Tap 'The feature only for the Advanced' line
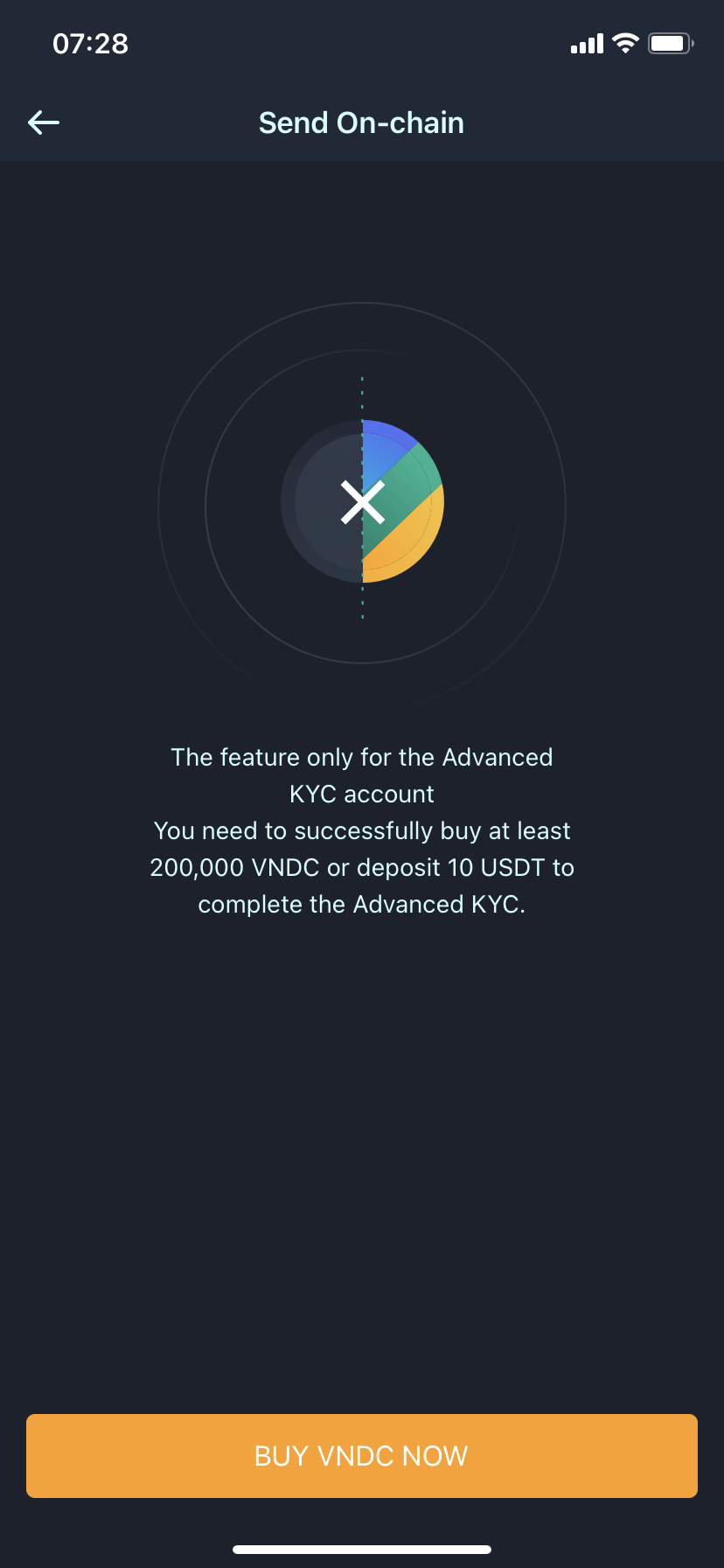Viewport: 724px width, 1568px height. pyautogui.click(x=362, y=757)
